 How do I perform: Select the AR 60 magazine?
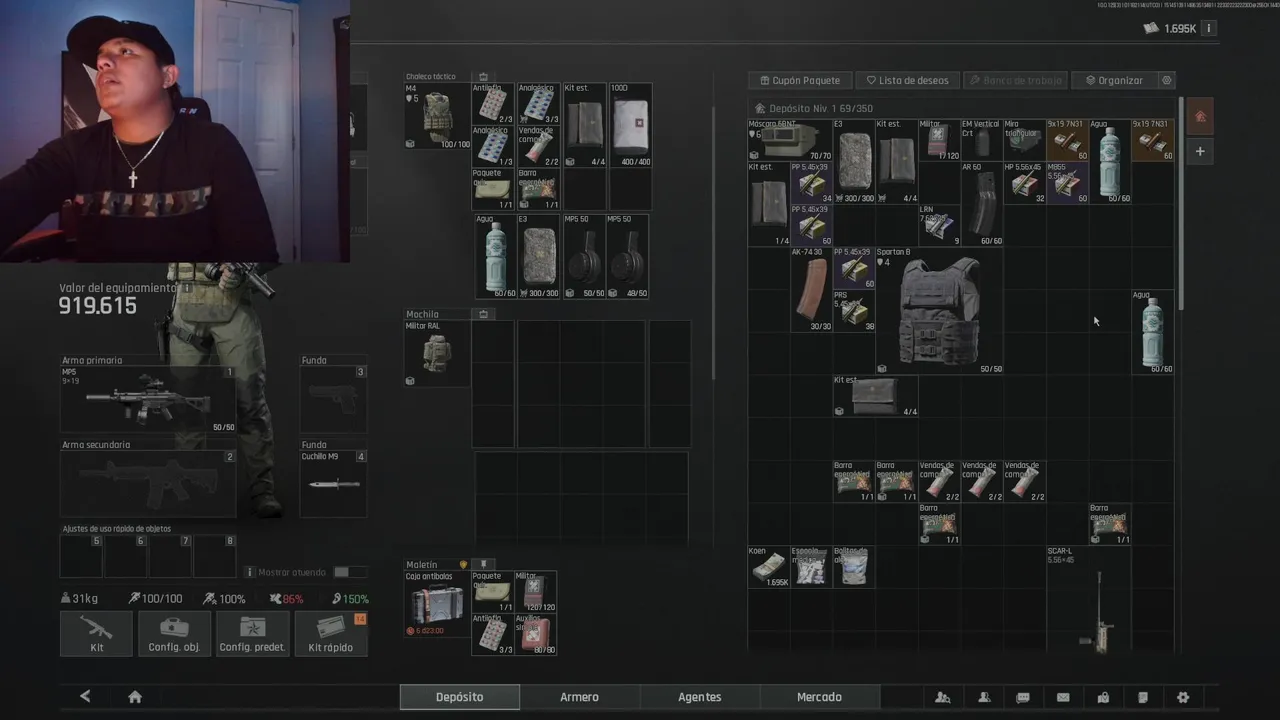pos(982,204)
